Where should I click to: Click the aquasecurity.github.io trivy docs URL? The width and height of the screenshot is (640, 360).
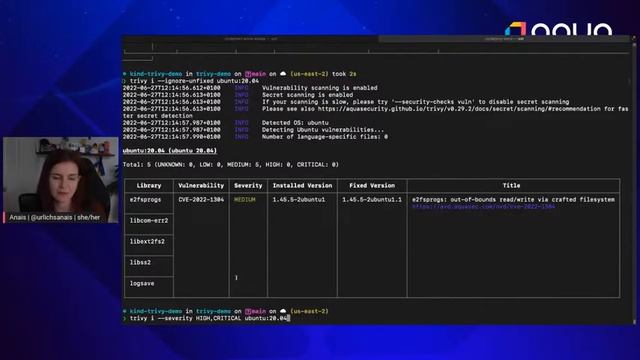coord(459,109)
